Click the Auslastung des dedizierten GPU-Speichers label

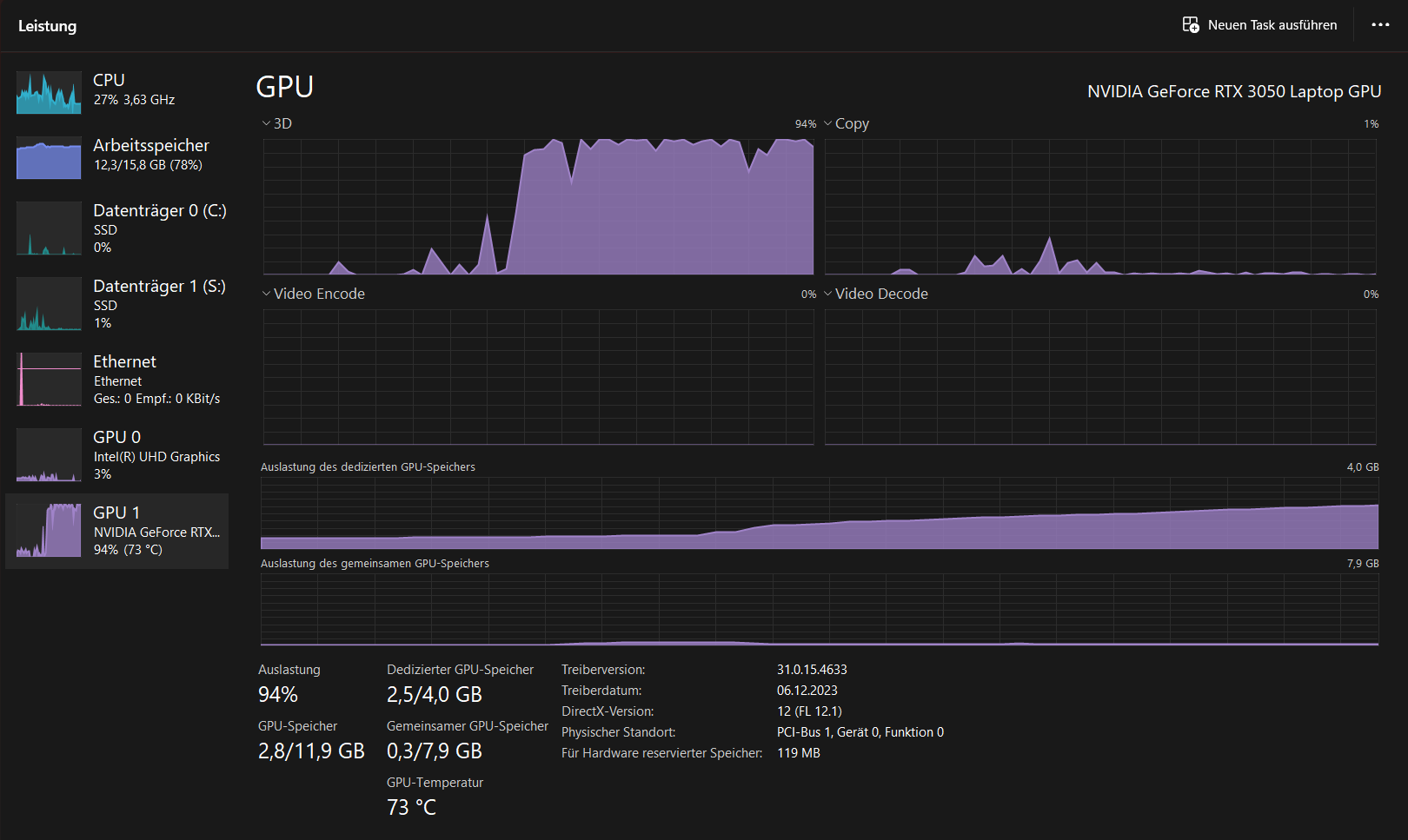(369, 467)
